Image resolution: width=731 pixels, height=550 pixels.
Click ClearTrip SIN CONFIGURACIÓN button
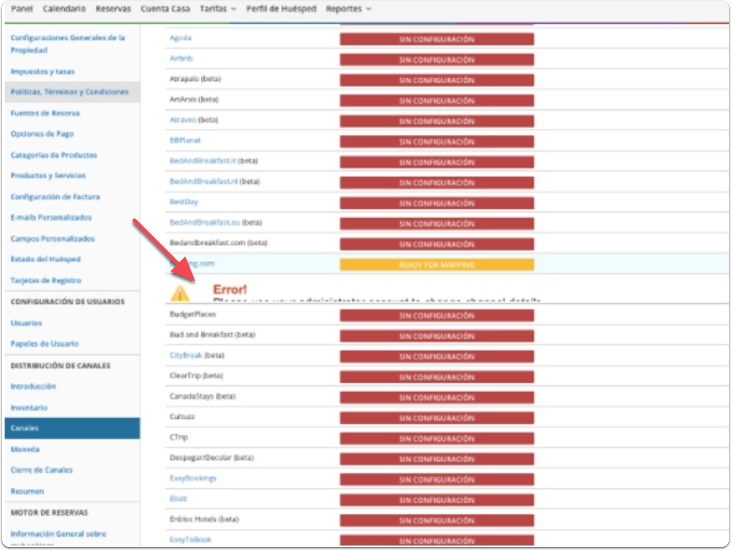coord(437,377)
